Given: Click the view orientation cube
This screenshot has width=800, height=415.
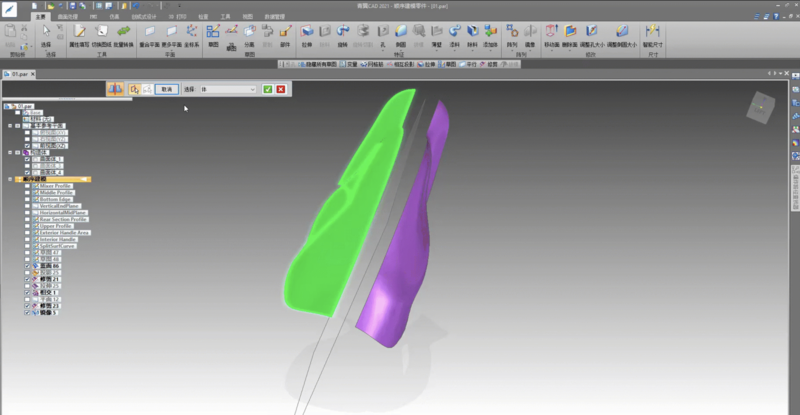Looking at the screenshot, I should click(x=762, y=106).
